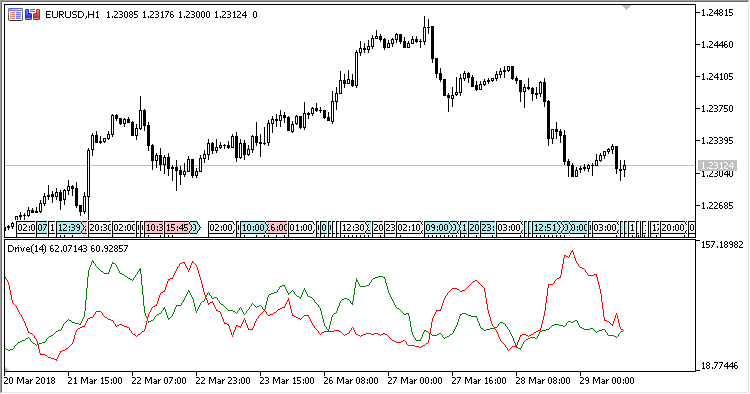Select the 20:30 event marker
750x394 pixels.
click(x=100, y=228)
